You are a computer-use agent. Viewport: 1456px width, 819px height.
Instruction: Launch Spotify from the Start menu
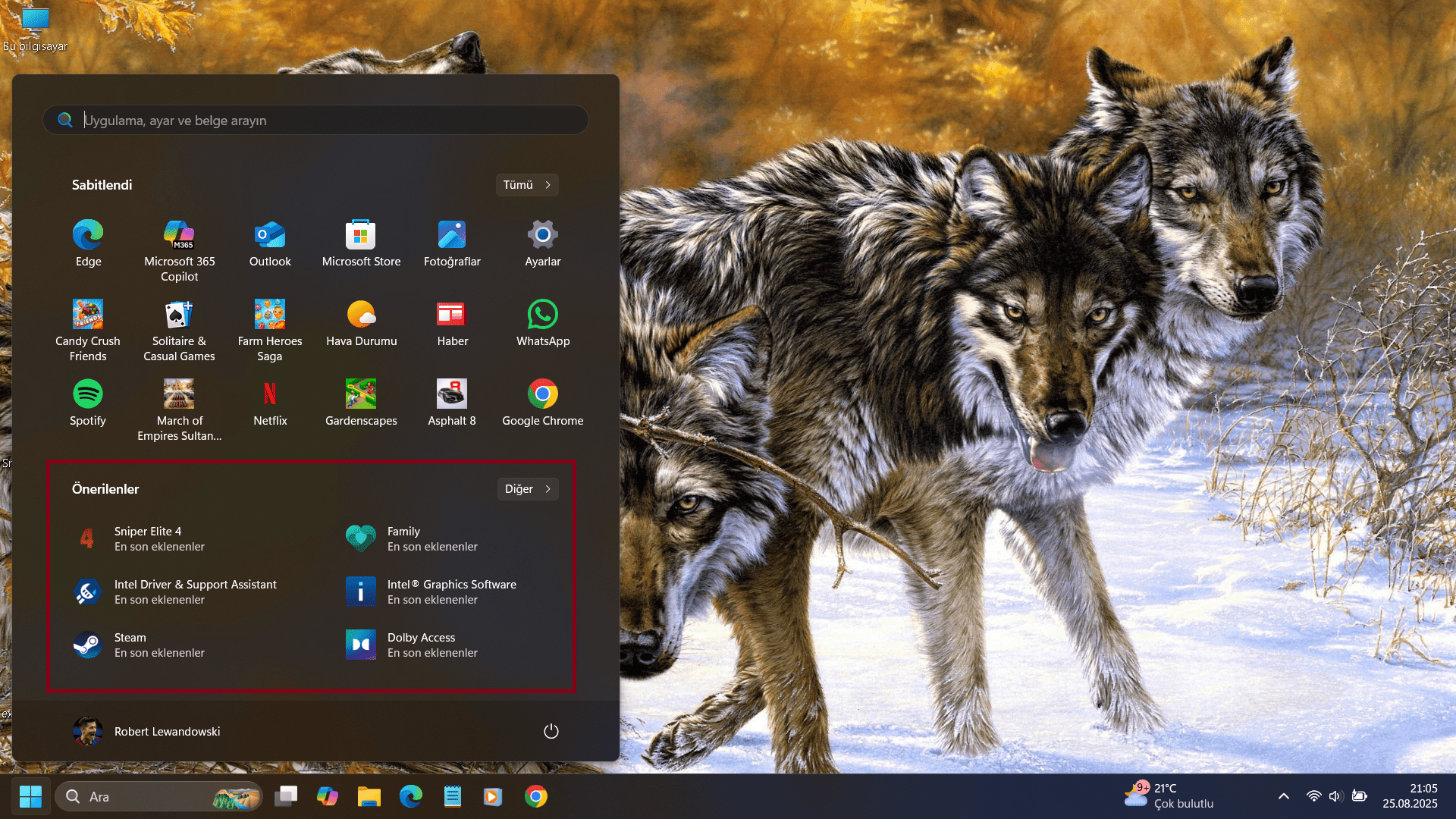coord(88,403)
